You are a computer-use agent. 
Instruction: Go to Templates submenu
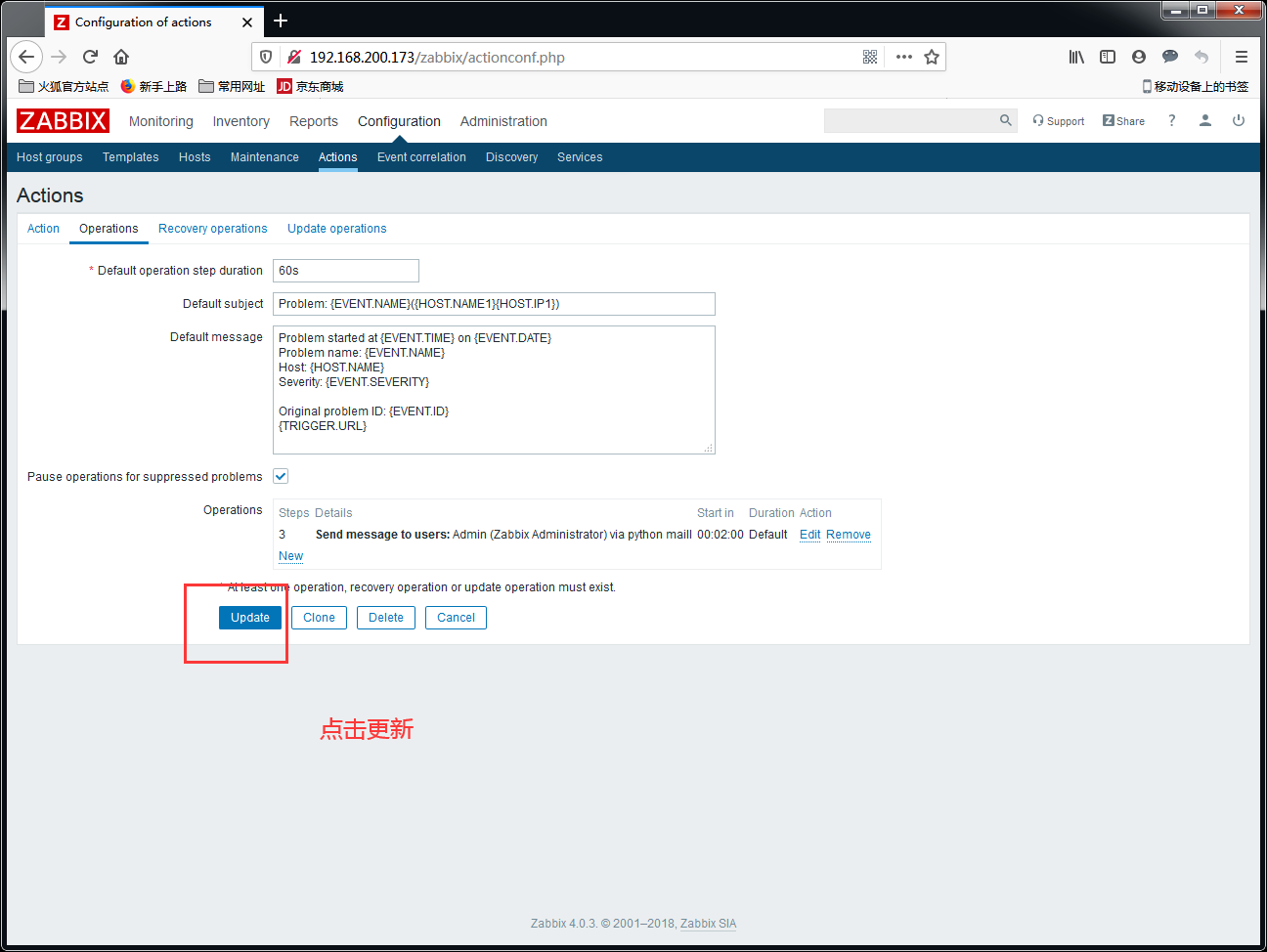(x=131, y=157)
